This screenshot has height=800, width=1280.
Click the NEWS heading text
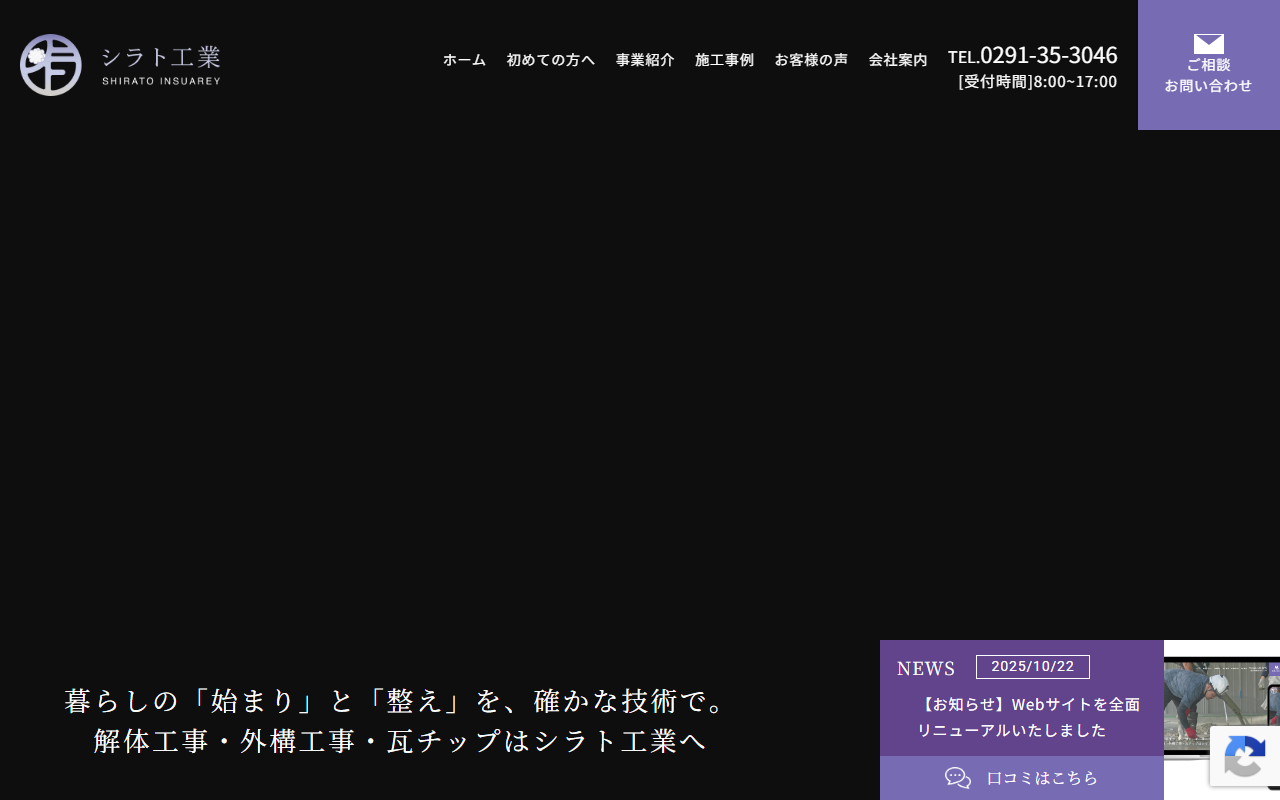pyautogui.click(x=926, y=668)
